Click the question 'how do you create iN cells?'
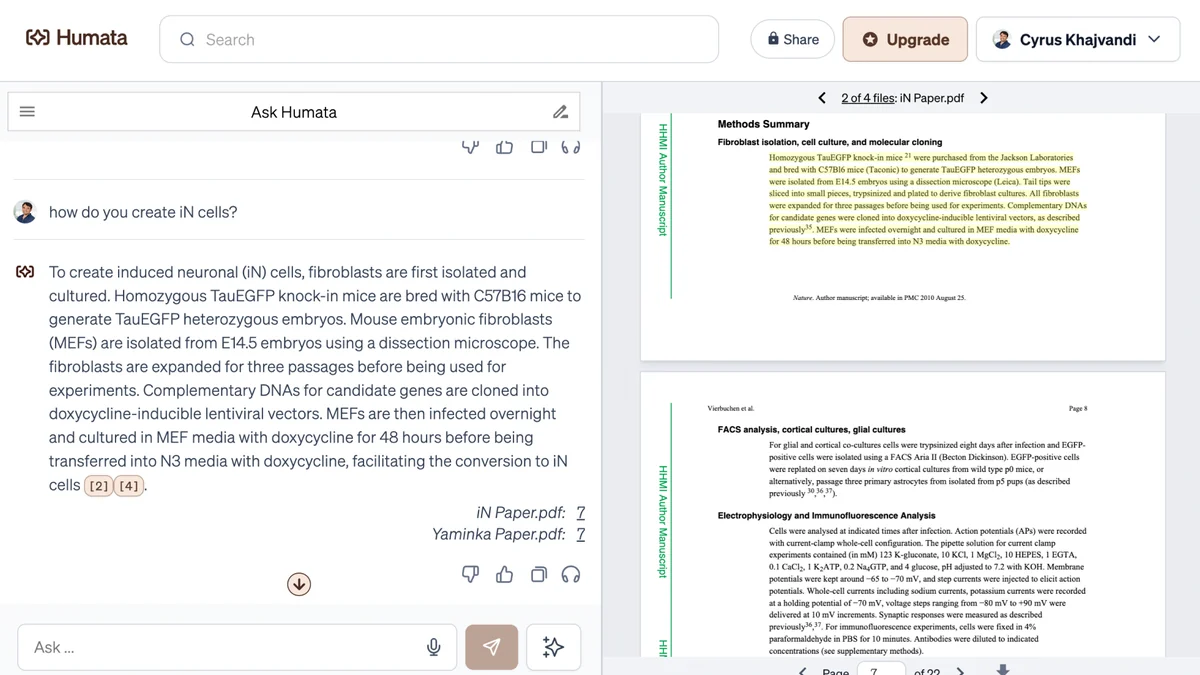Image resolution: width=1200 pixels, height=675 pixels. (x=143, y=212)
